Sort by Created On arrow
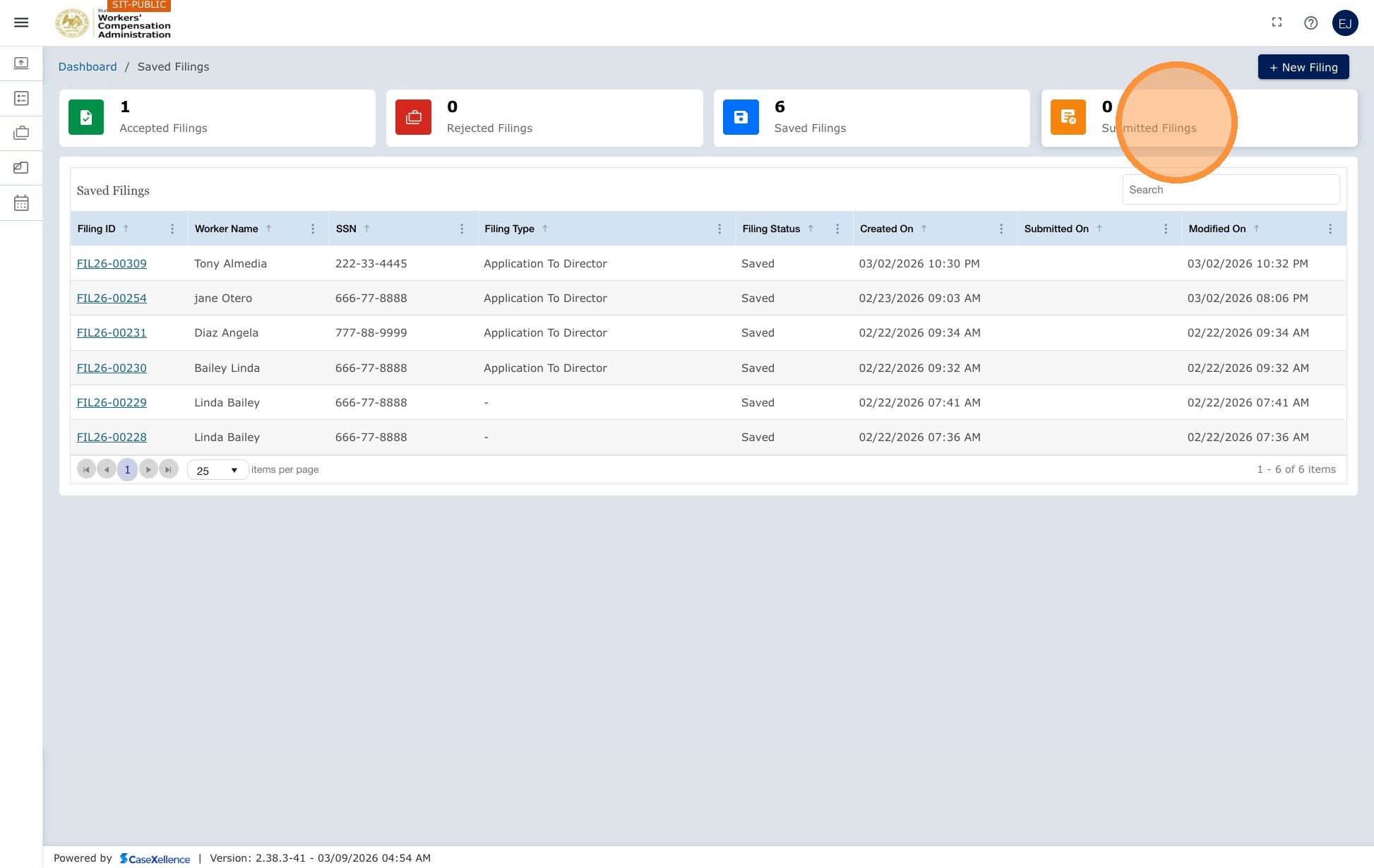1374x868 pixels. point(924,229)
